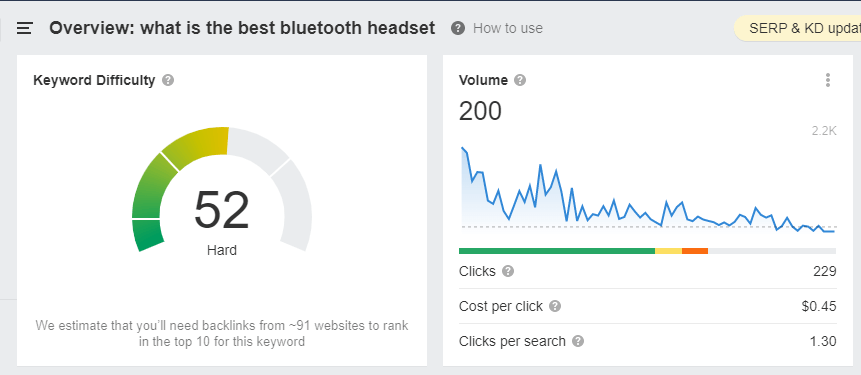Click the Cost per click value $0.45

coord(819,306)
